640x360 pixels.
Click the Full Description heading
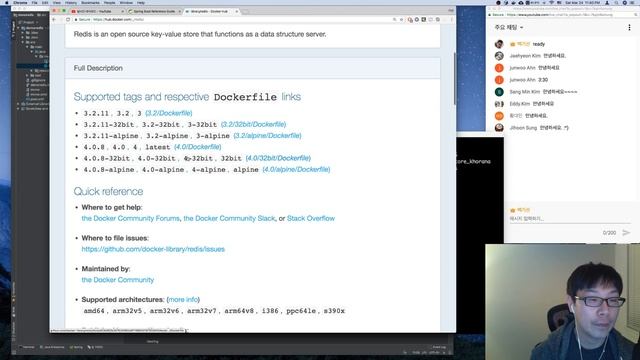(98, 68)
